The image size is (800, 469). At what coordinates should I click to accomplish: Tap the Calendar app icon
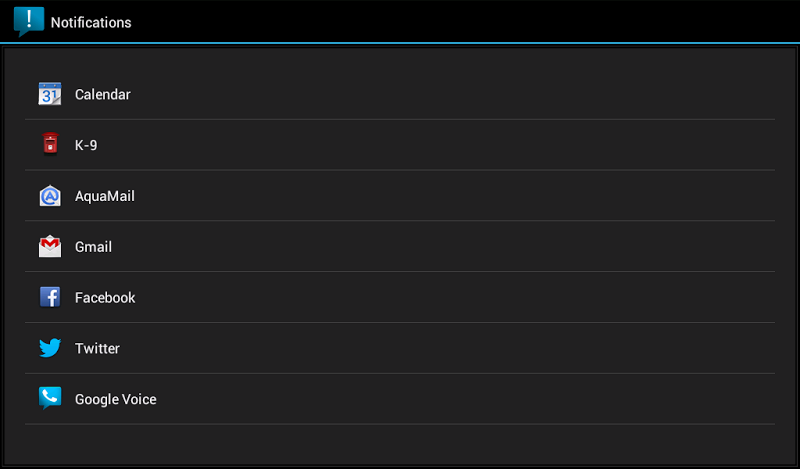point(50,94)
